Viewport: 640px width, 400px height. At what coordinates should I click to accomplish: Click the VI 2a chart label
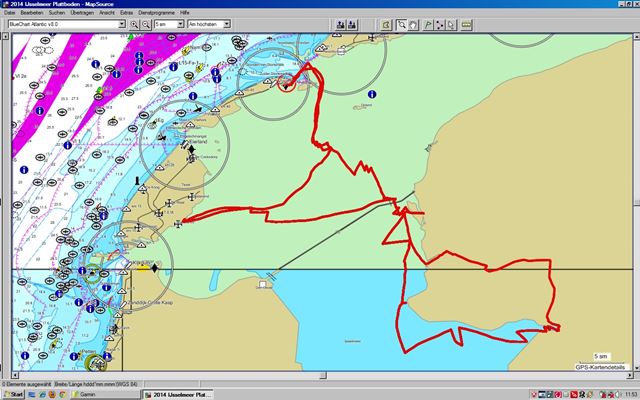click(20, 76)
